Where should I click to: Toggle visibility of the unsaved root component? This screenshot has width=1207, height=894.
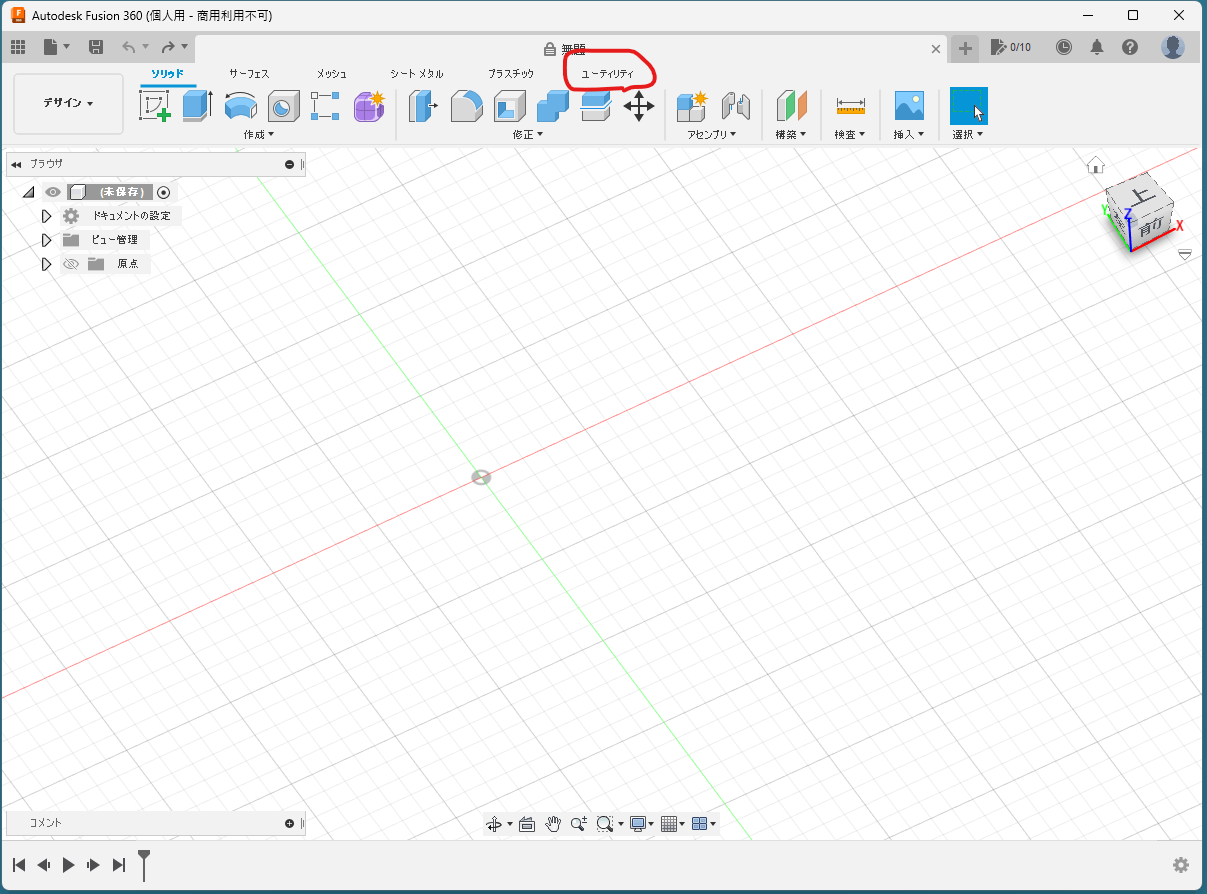(53, 192)
